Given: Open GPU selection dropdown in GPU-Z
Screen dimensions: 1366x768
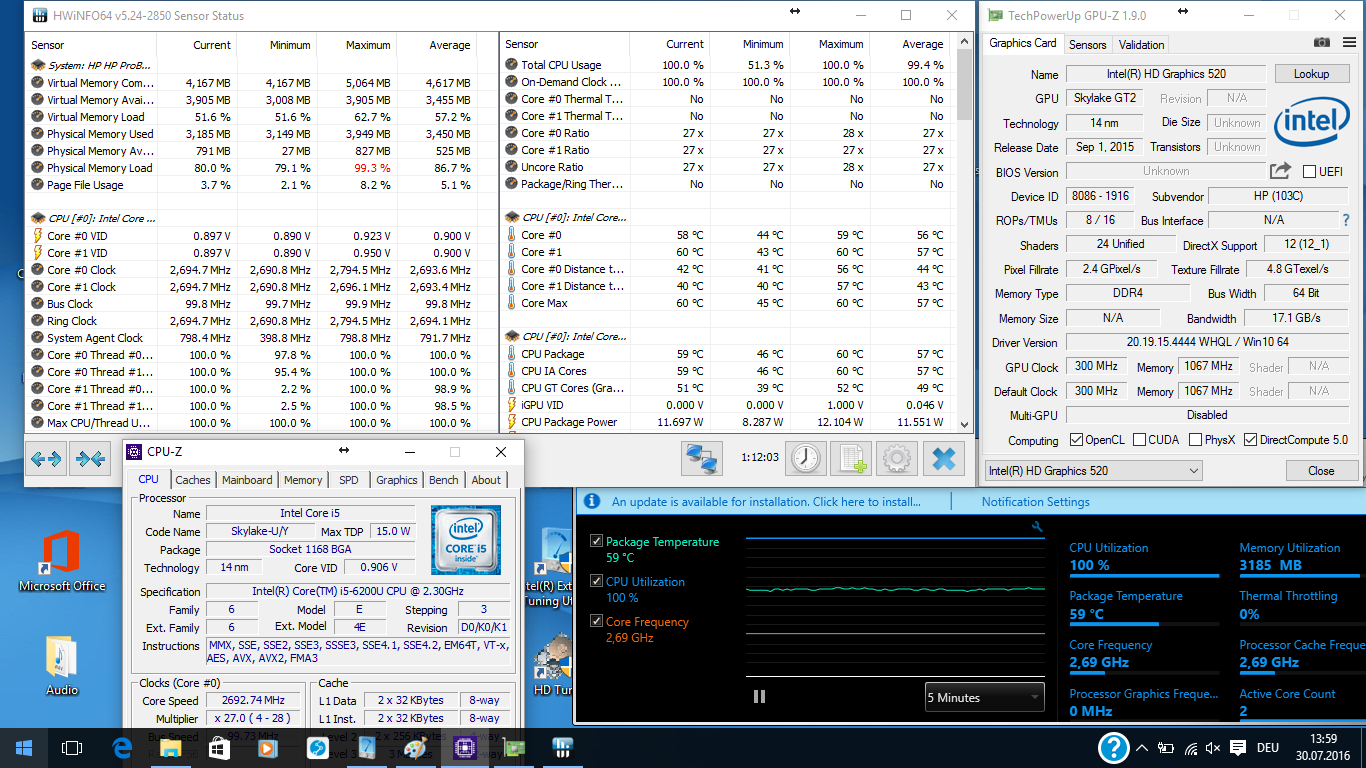Looking at the screenshot, I should 1093,471.
